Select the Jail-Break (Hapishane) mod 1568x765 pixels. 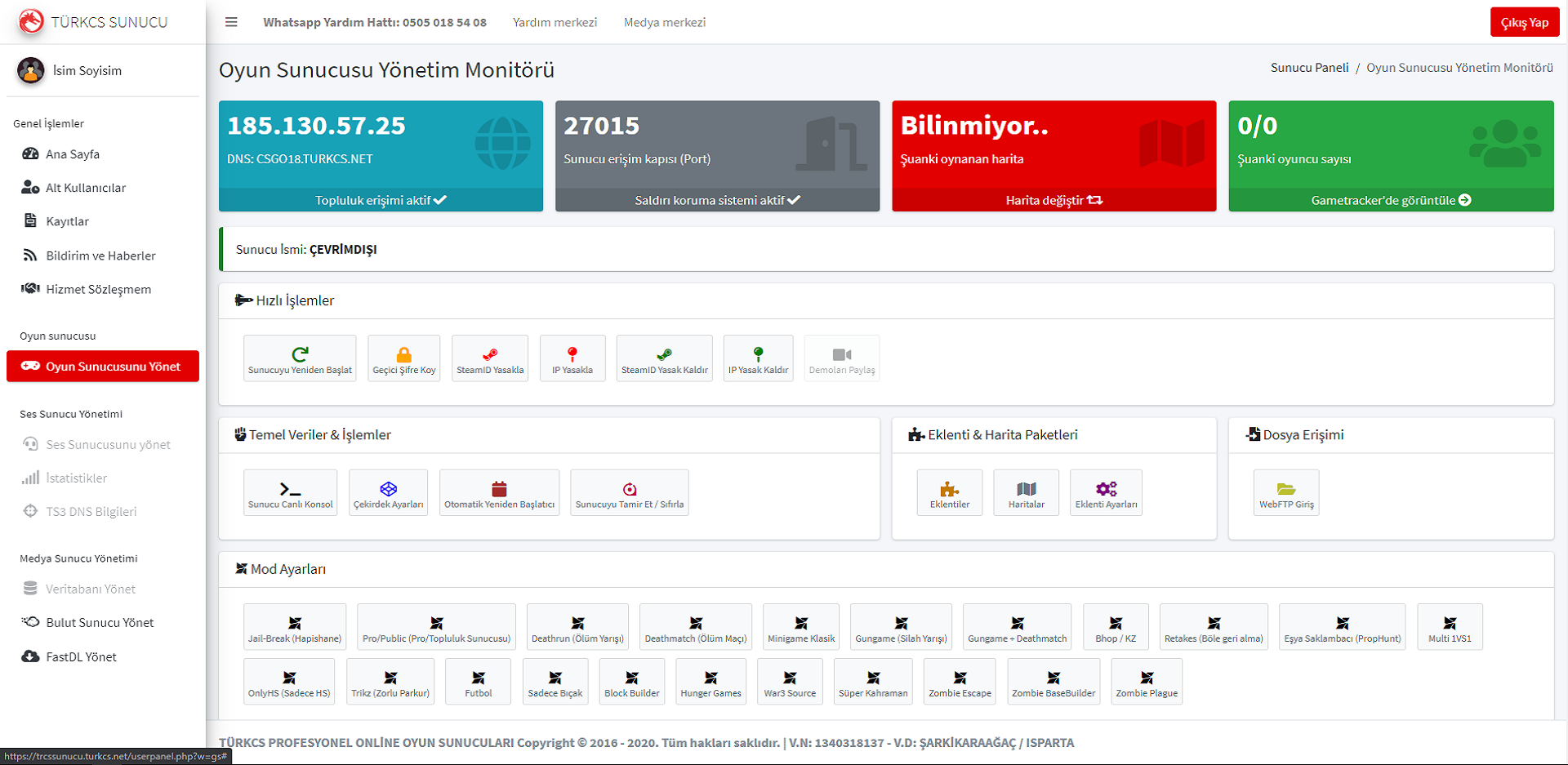(x=295, y=627)
